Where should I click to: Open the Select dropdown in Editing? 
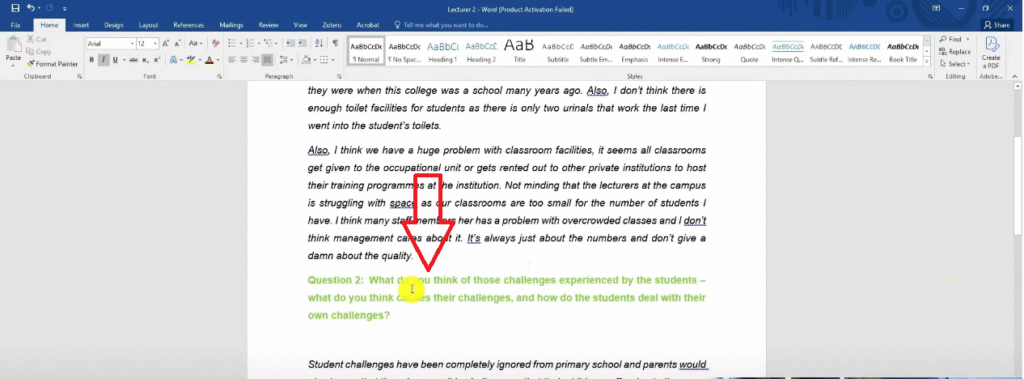(954, 64)
